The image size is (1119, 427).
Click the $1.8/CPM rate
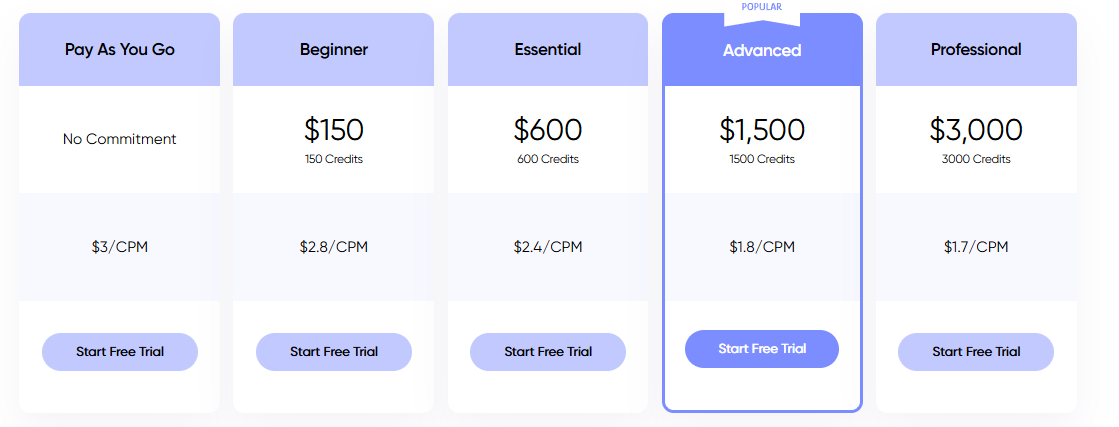(762, 247)
